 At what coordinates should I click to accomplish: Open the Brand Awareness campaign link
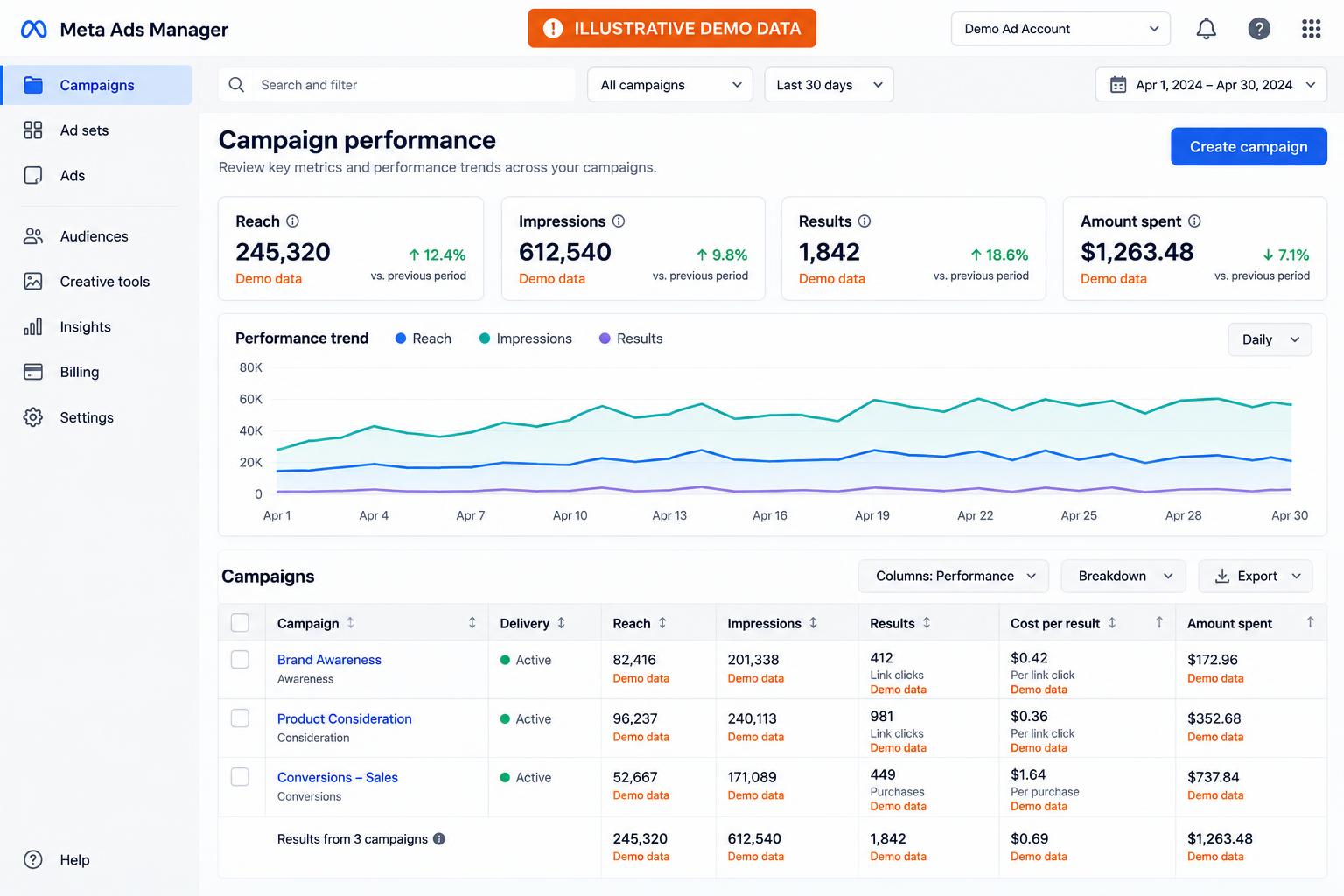[x=329, y=660]
